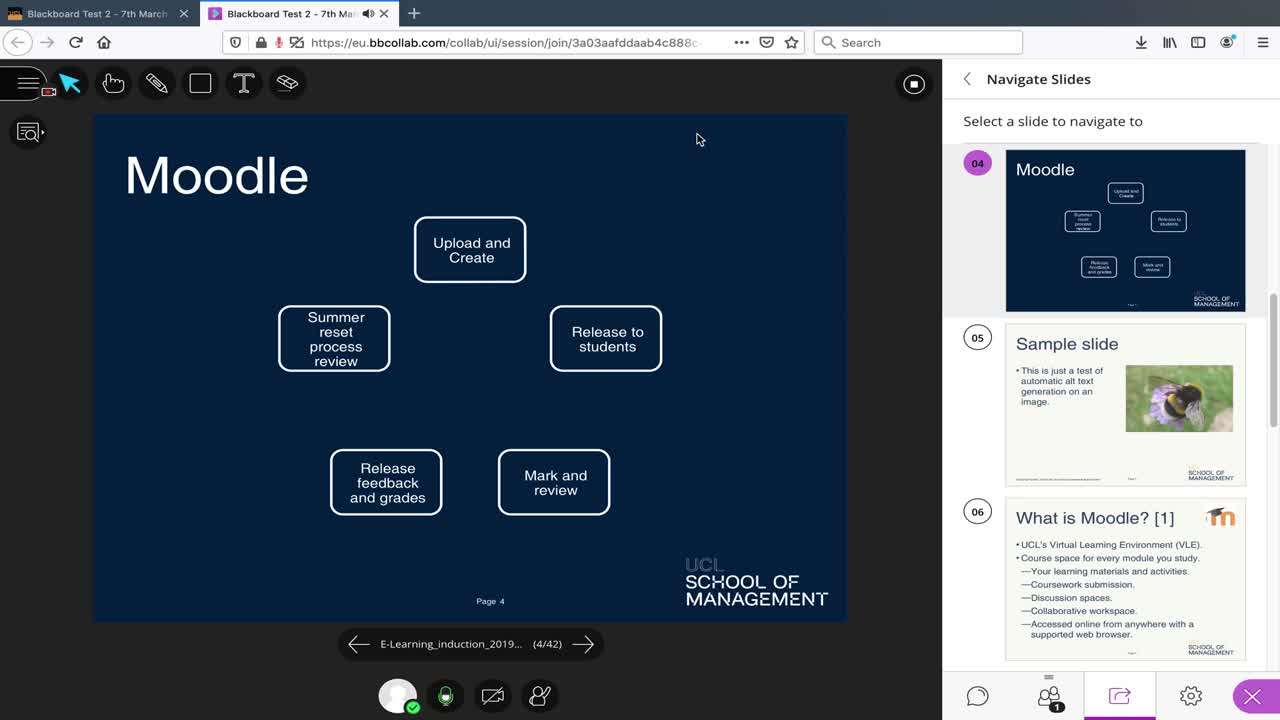Click the browser Search box

(x=919, y=42)
